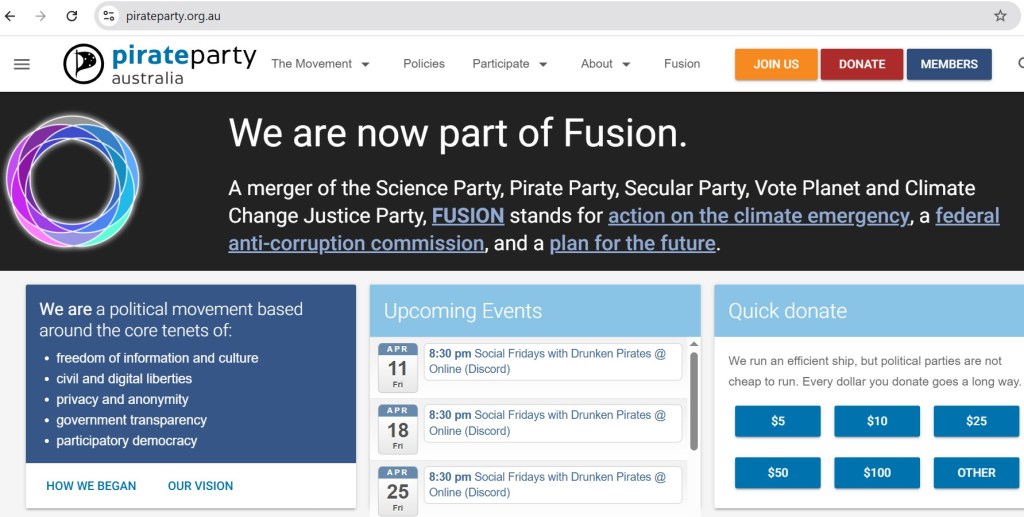Open site information icon in address bar

click(109, 16)
